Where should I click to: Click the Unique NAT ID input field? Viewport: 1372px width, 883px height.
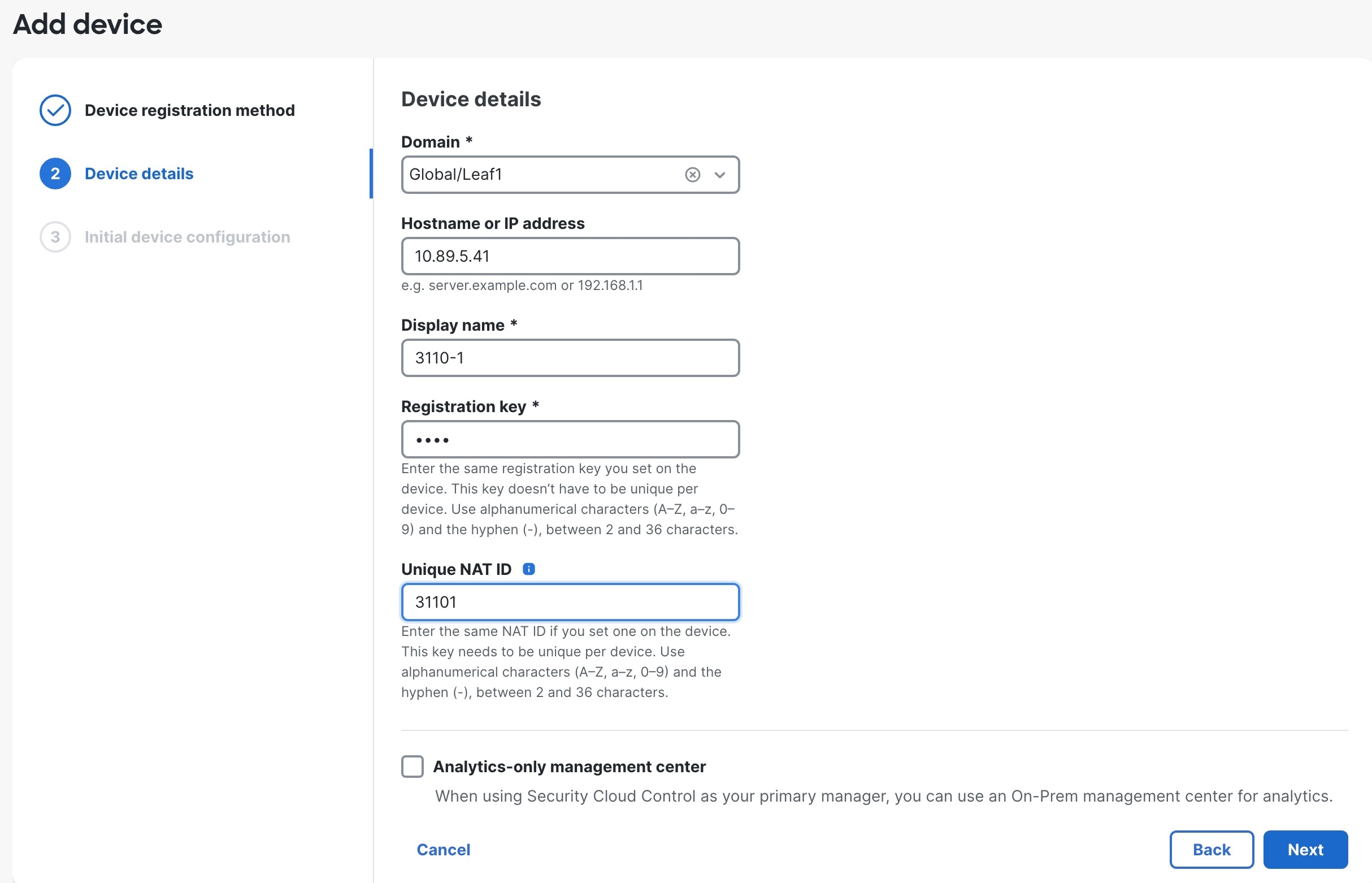click(x=570, y=602)
